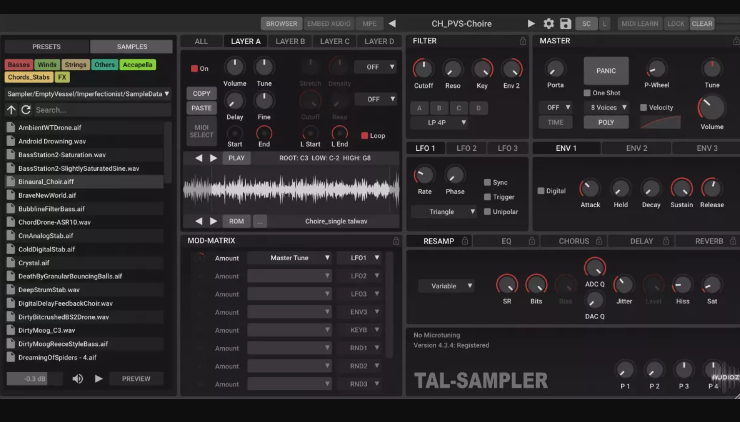Screen dimensions: 740x422
Task: Click the PLAY sample button
Action: point(236,158)
